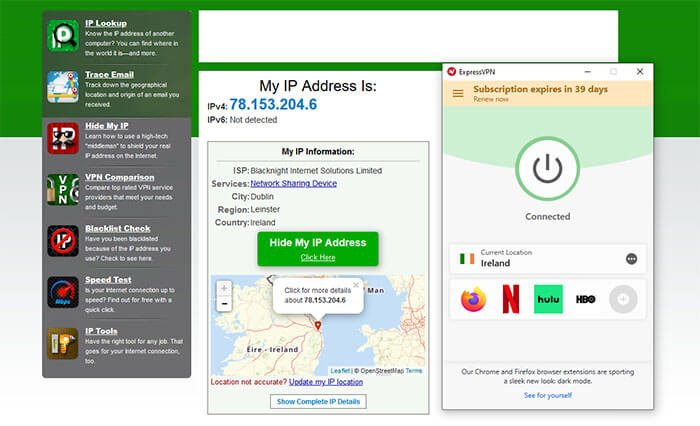Image resolution: width=700 pixels, height=426 pixels.
Task: Open the IP Lookup link
Action: tap(106, 23)
